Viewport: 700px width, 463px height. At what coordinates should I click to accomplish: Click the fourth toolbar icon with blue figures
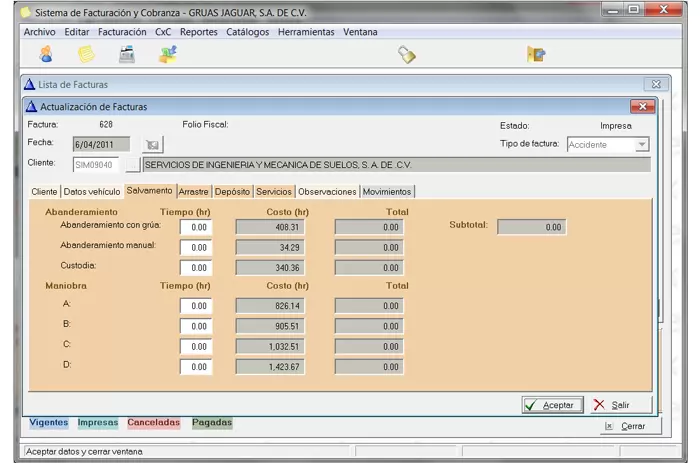(x=168, y=55)
